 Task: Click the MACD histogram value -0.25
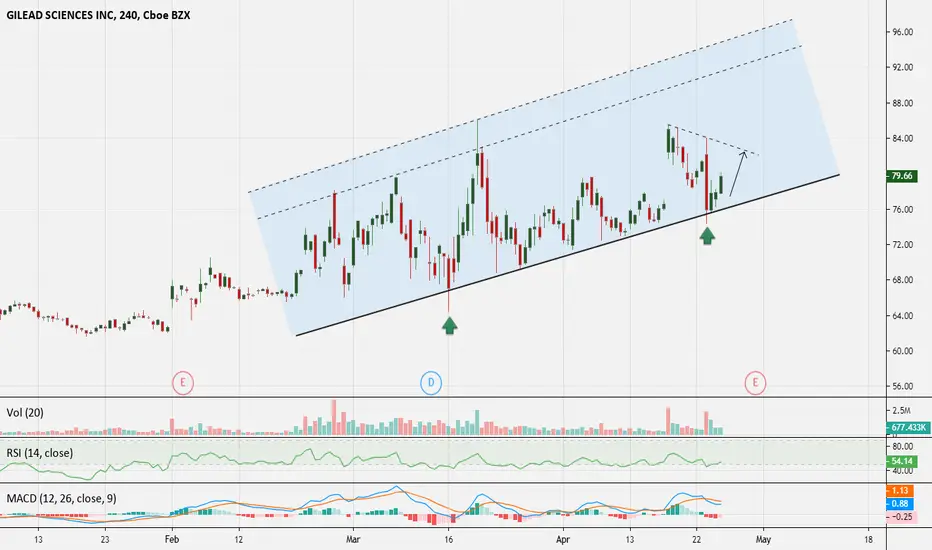[x=901, y=517]
